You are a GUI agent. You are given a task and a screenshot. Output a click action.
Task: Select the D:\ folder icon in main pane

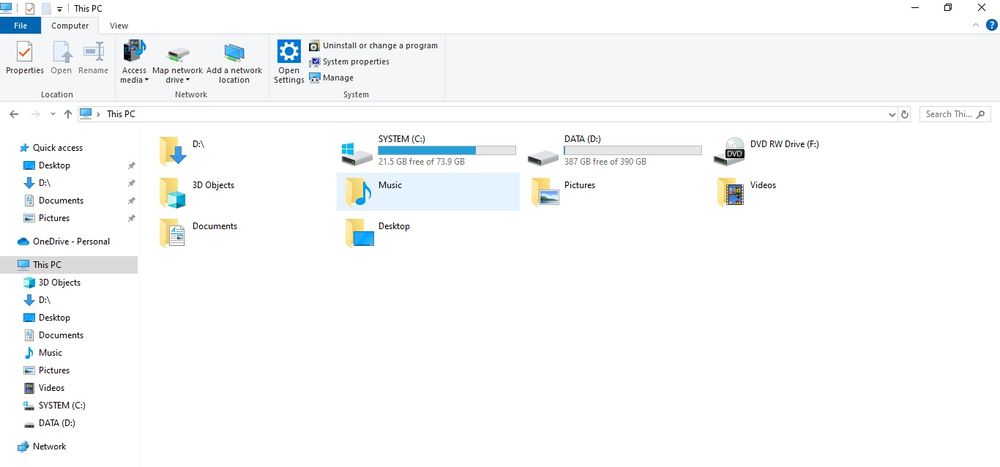tap(173, 151)
